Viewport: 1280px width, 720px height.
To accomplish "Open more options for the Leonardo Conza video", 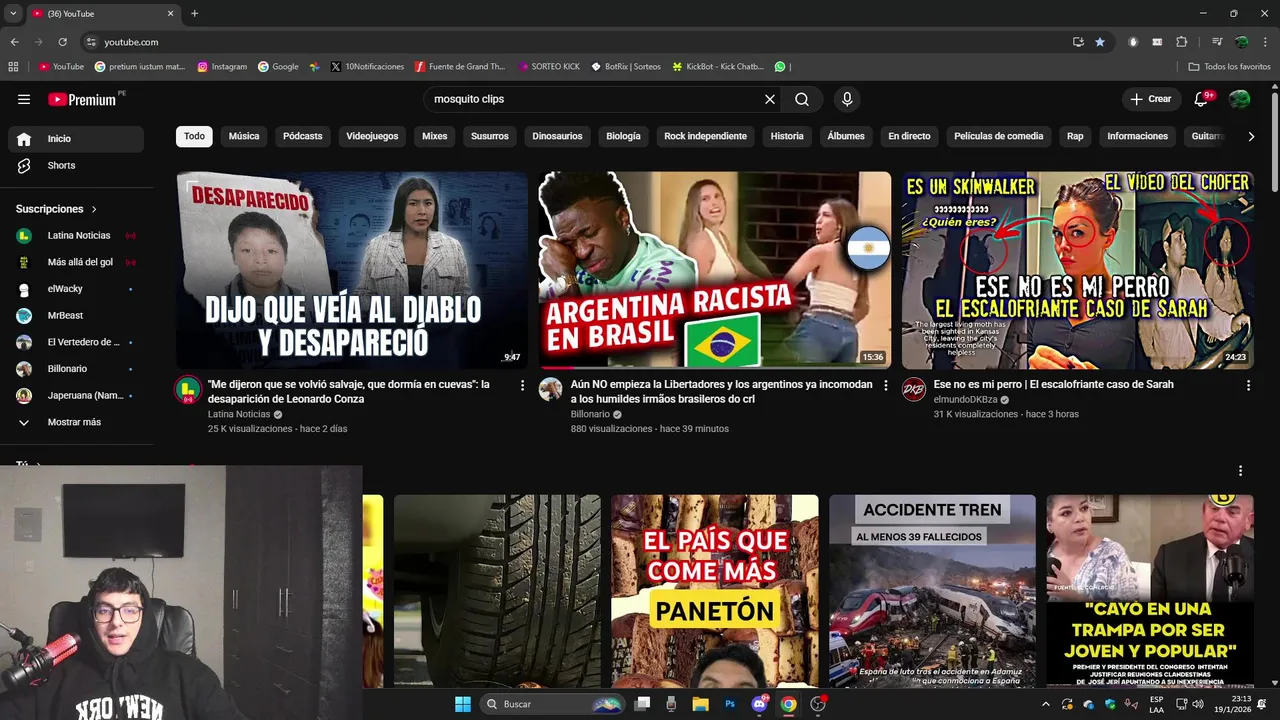I will (x=522, y=385).
